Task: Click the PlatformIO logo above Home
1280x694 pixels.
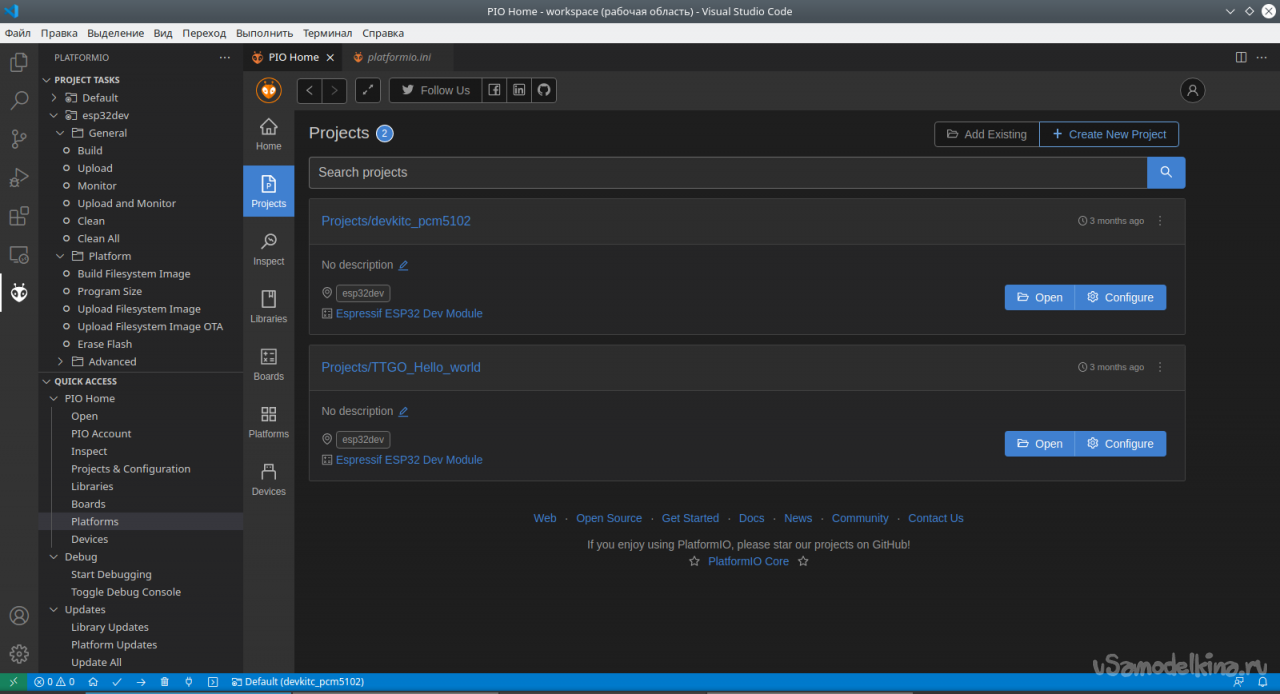Action: point(269,90)
